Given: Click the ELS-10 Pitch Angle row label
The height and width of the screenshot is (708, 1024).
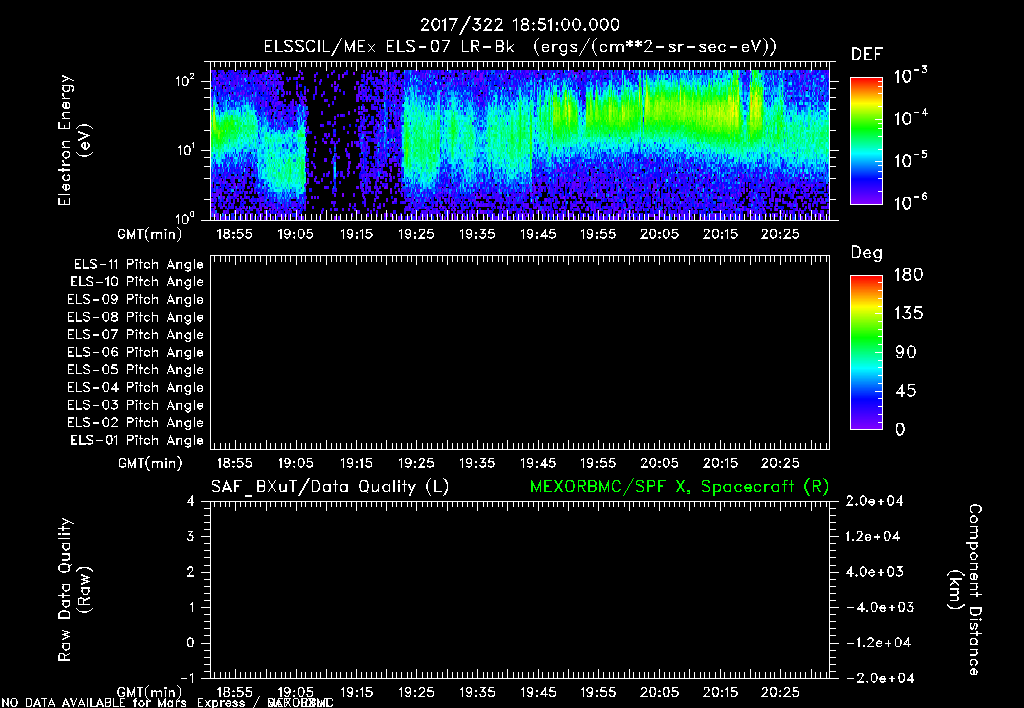Looking at the screenshot, I should pos(137,282).
